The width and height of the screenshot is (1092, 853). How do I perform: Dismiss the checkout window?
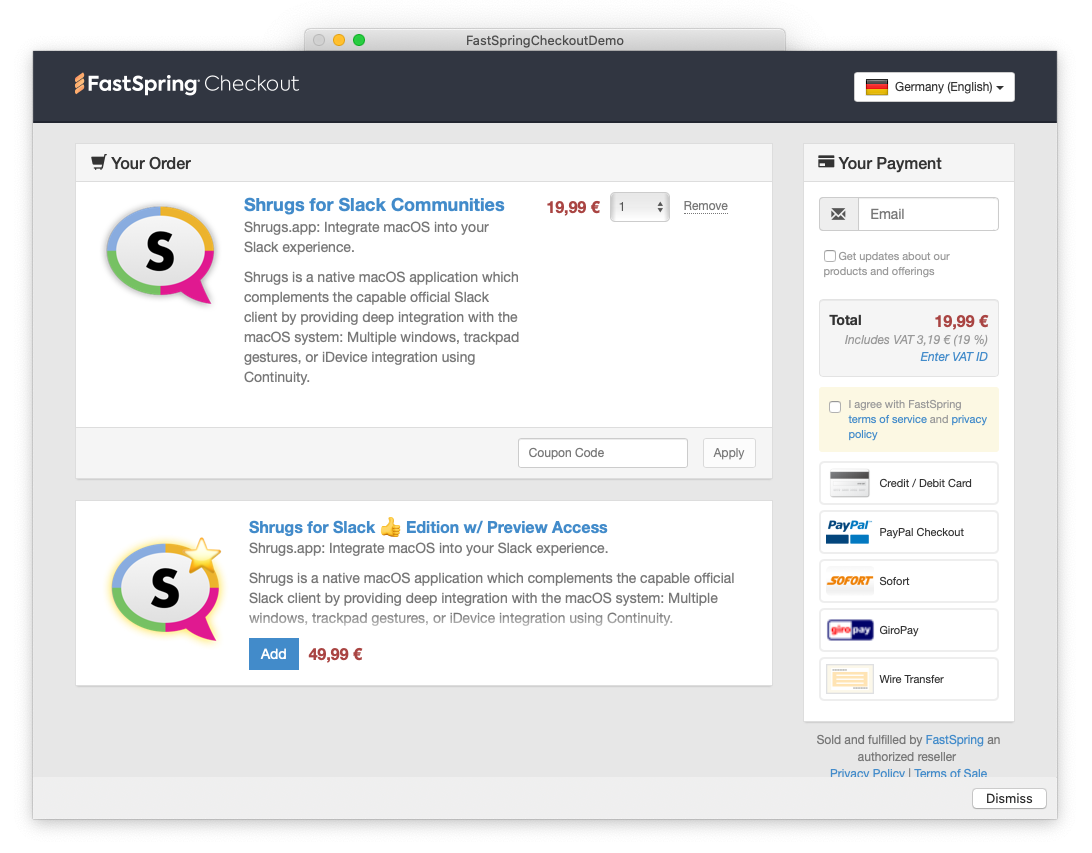pos(1009,799)
